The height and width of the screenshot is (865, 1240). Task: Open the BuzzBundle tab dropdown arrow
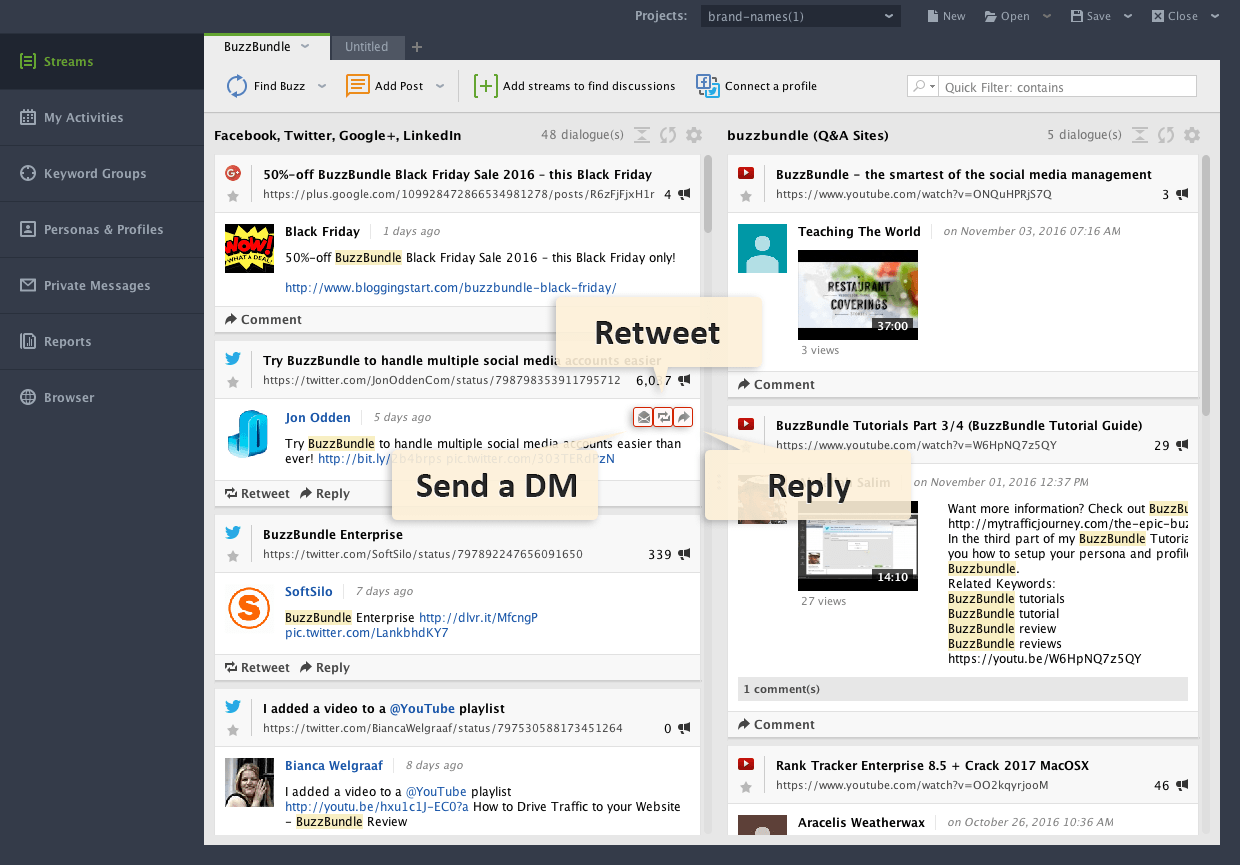305,46
